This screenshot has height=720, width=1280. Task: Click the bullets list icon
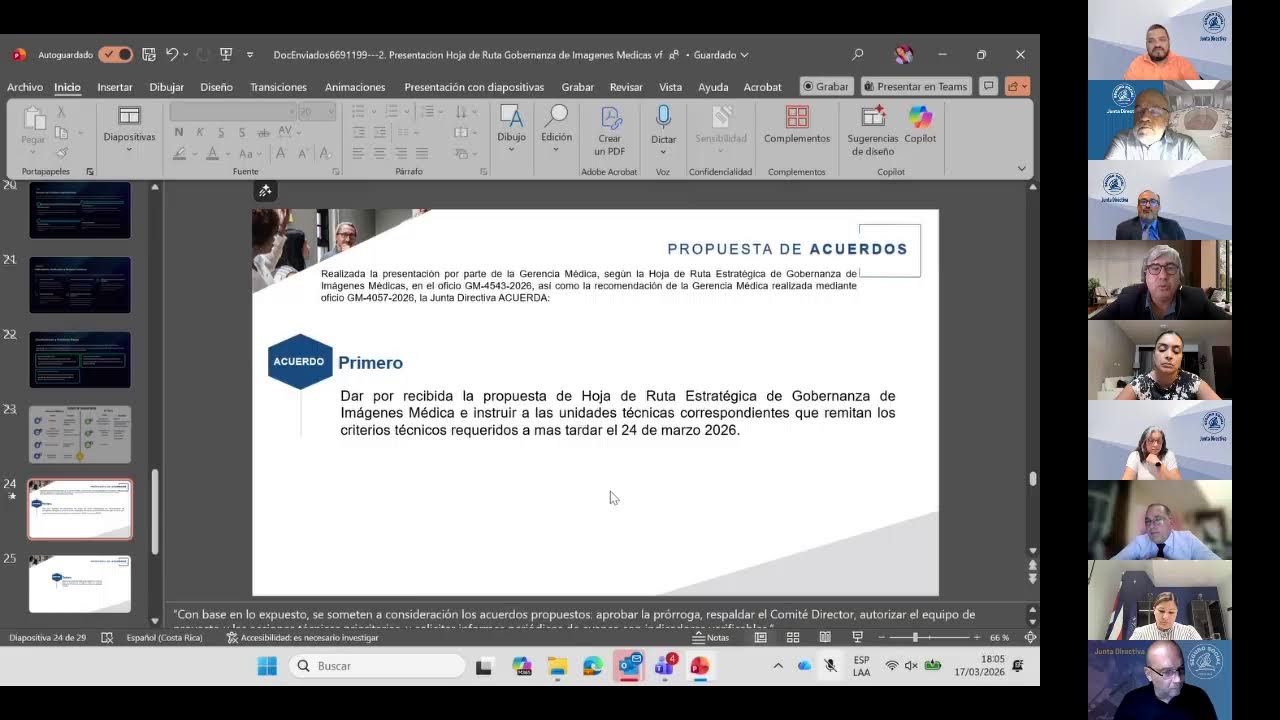point(358,112)
